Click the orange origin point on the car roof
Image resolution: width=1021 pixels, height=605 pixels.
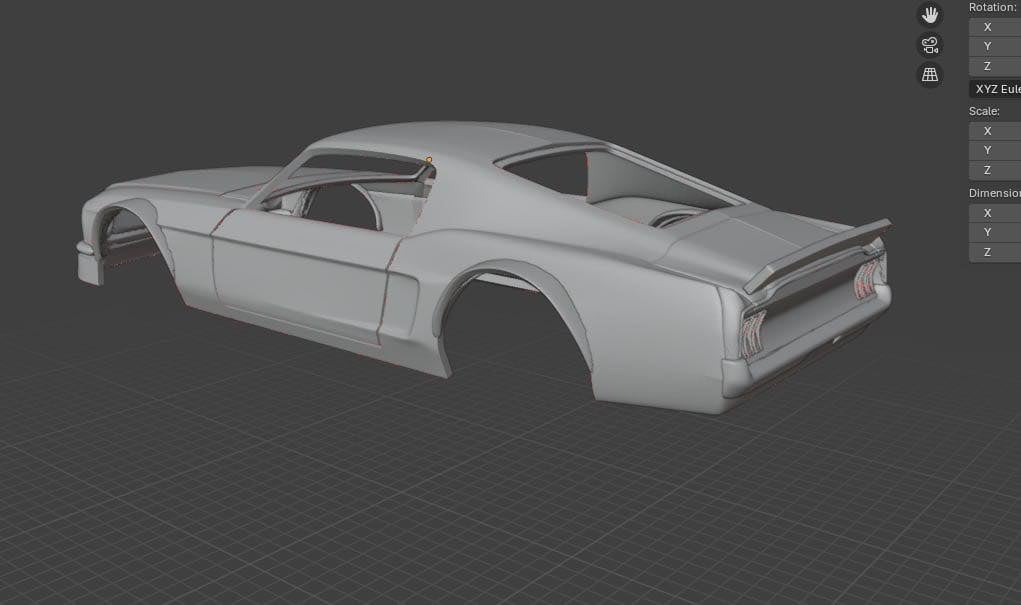click(429, 159)
